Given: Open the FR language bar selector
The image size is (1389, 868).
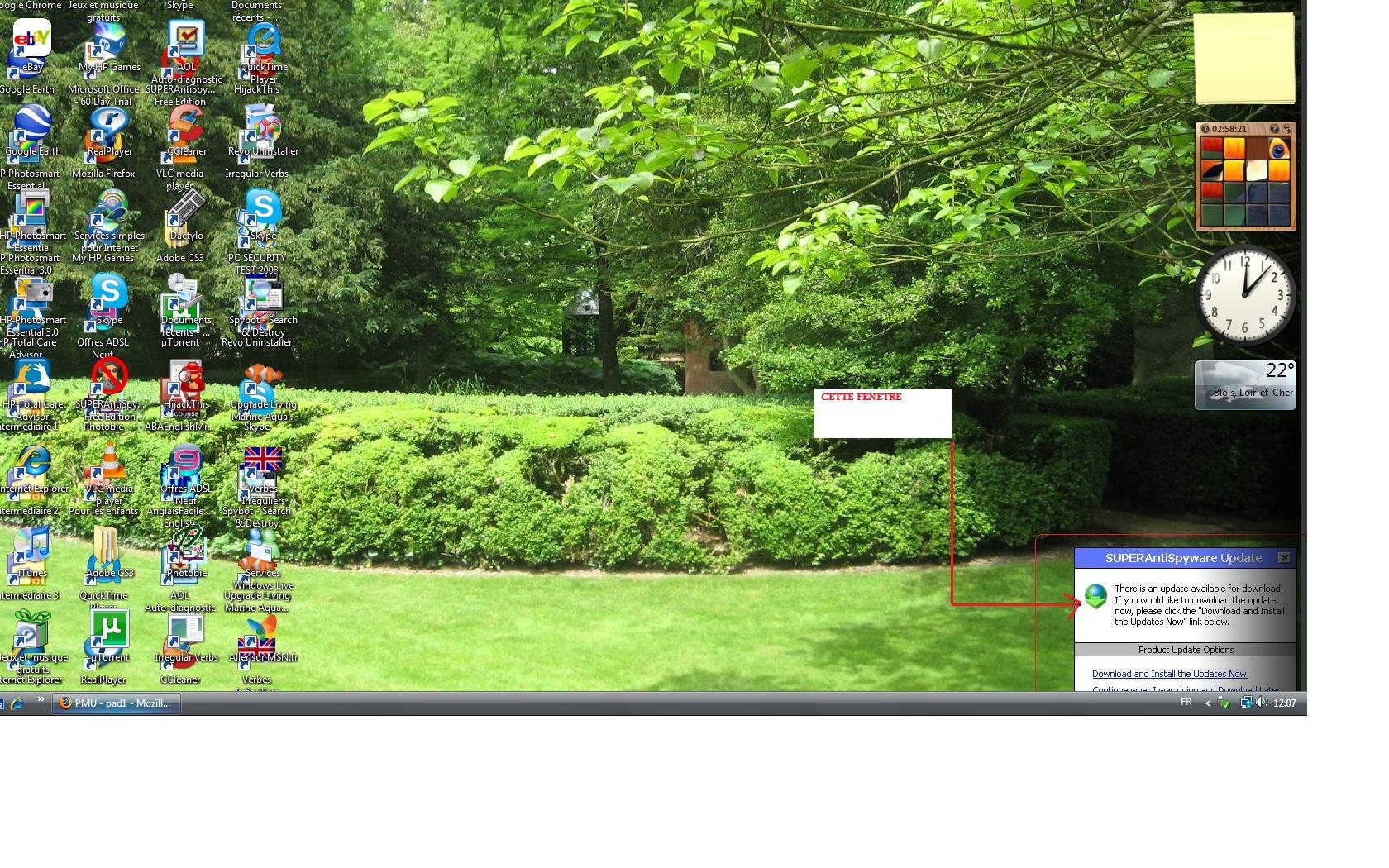Looking at the screenshot, I should 1186,702.
